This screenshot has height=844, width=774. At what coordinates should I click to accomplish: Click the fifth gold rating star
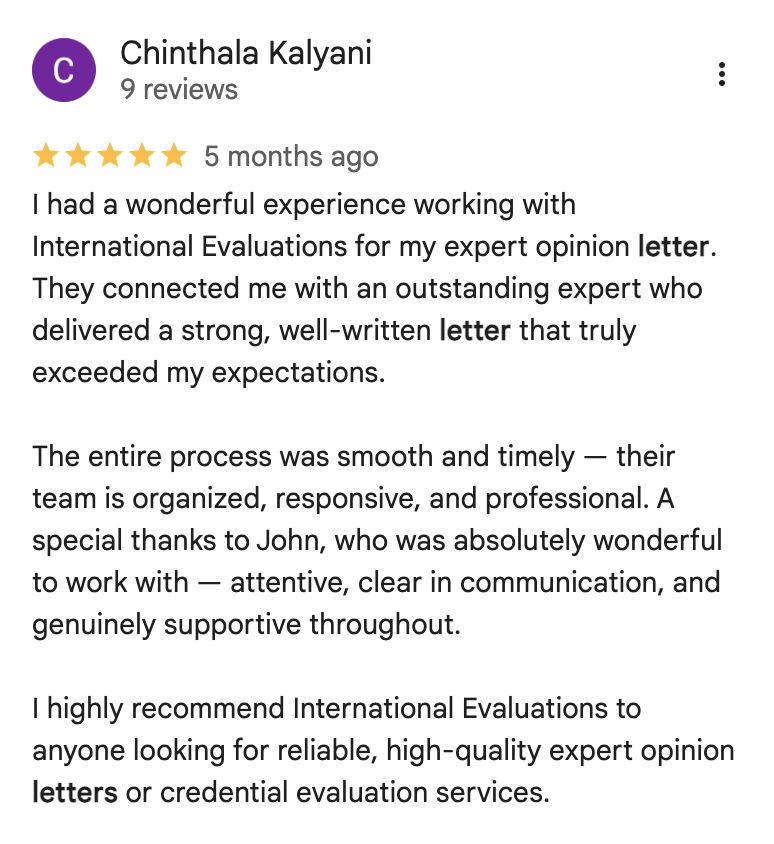click(x=174, y=156)
